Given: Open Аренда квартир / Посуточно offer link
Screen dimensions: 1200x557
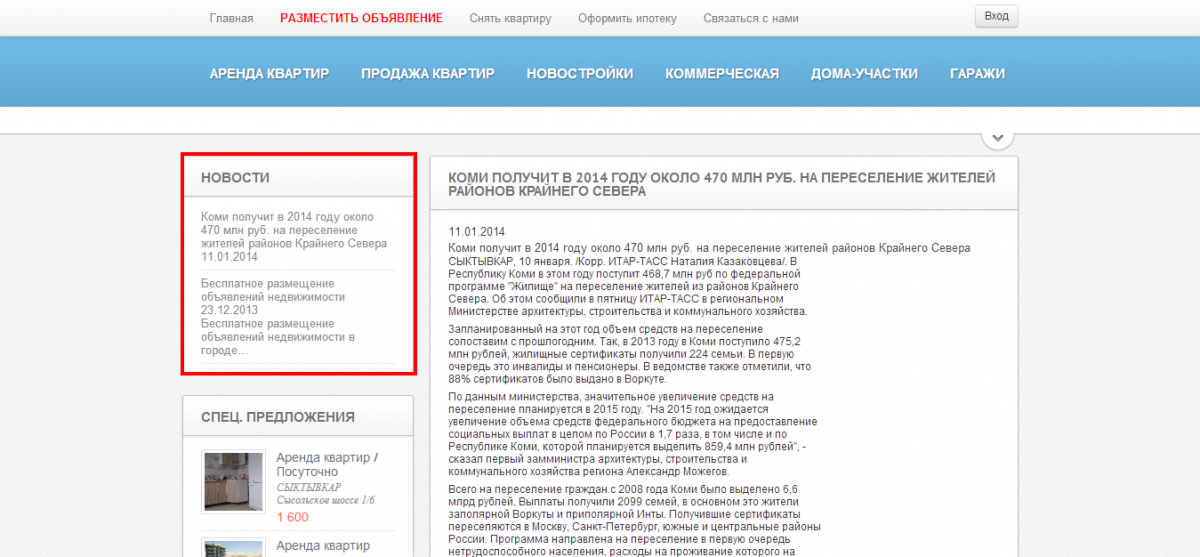Looking at the screenshot, I should click(327, 465).
